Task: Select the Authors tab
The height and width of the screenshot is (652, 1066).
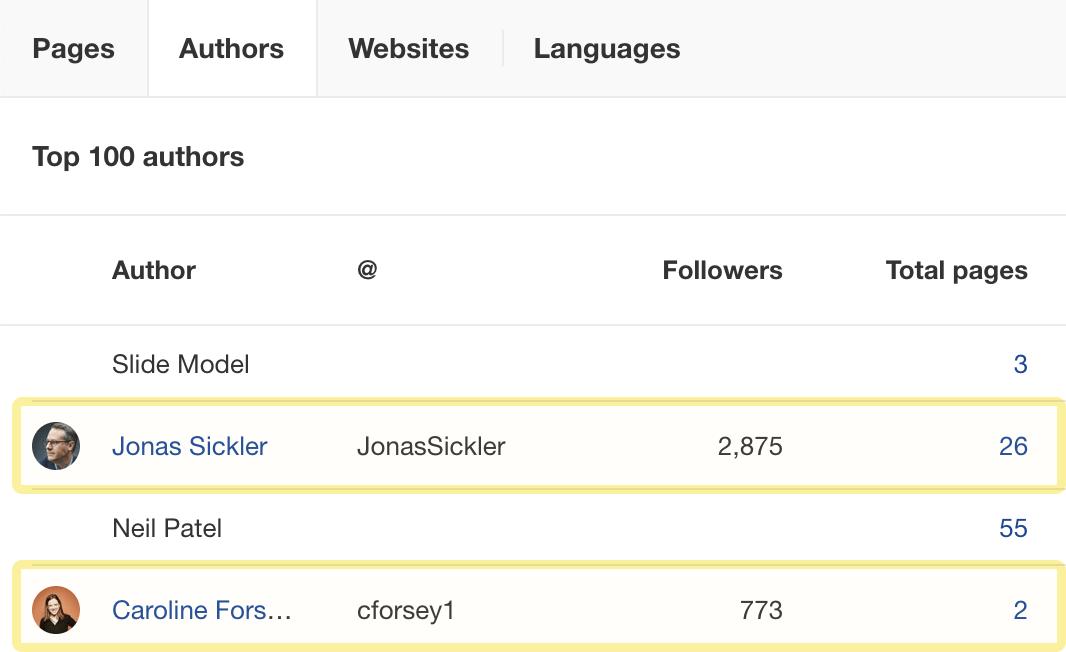Action: tap(232, 48)
